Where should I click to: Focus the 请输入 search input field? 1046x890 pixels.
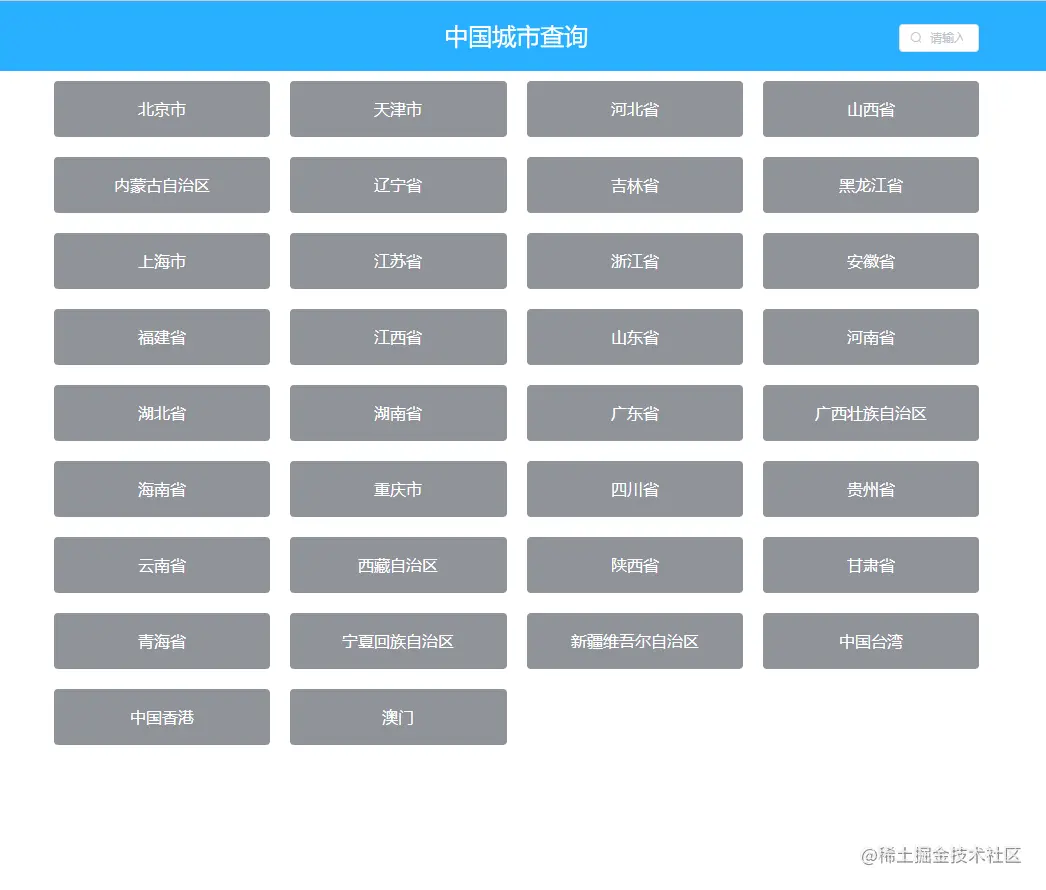click(x=939, y=38)
